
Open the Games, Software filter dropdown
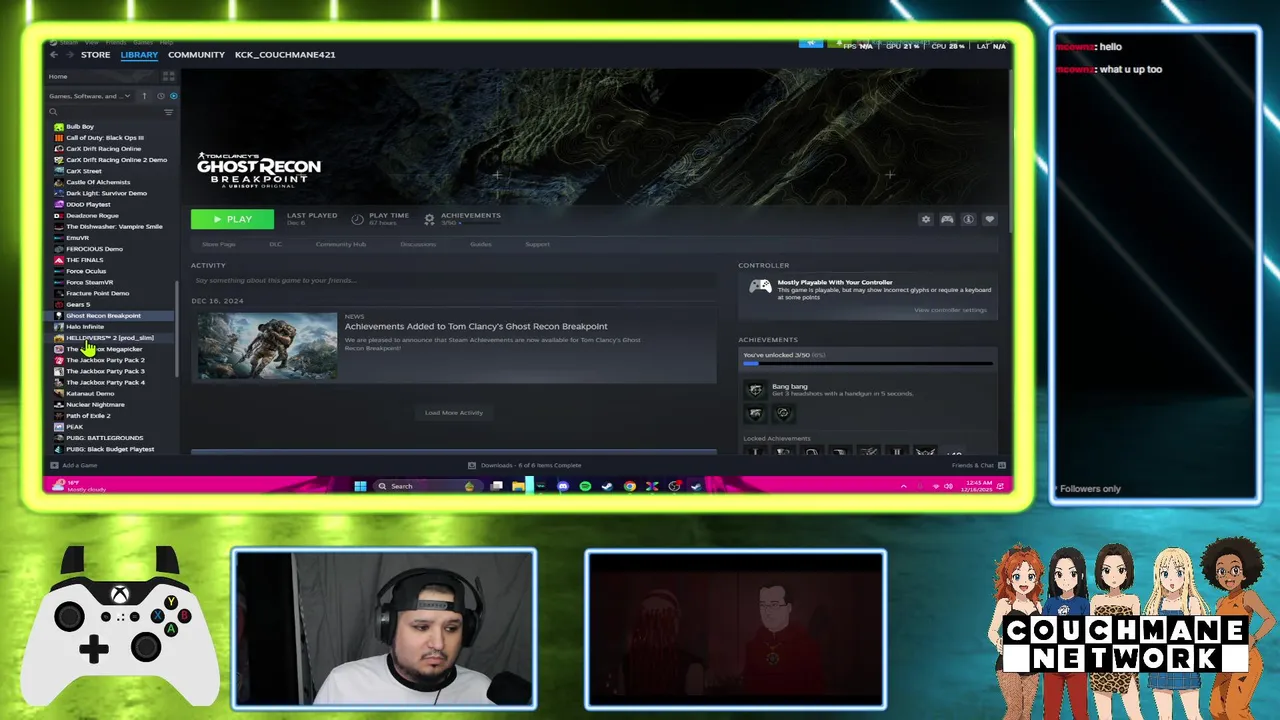90,96
